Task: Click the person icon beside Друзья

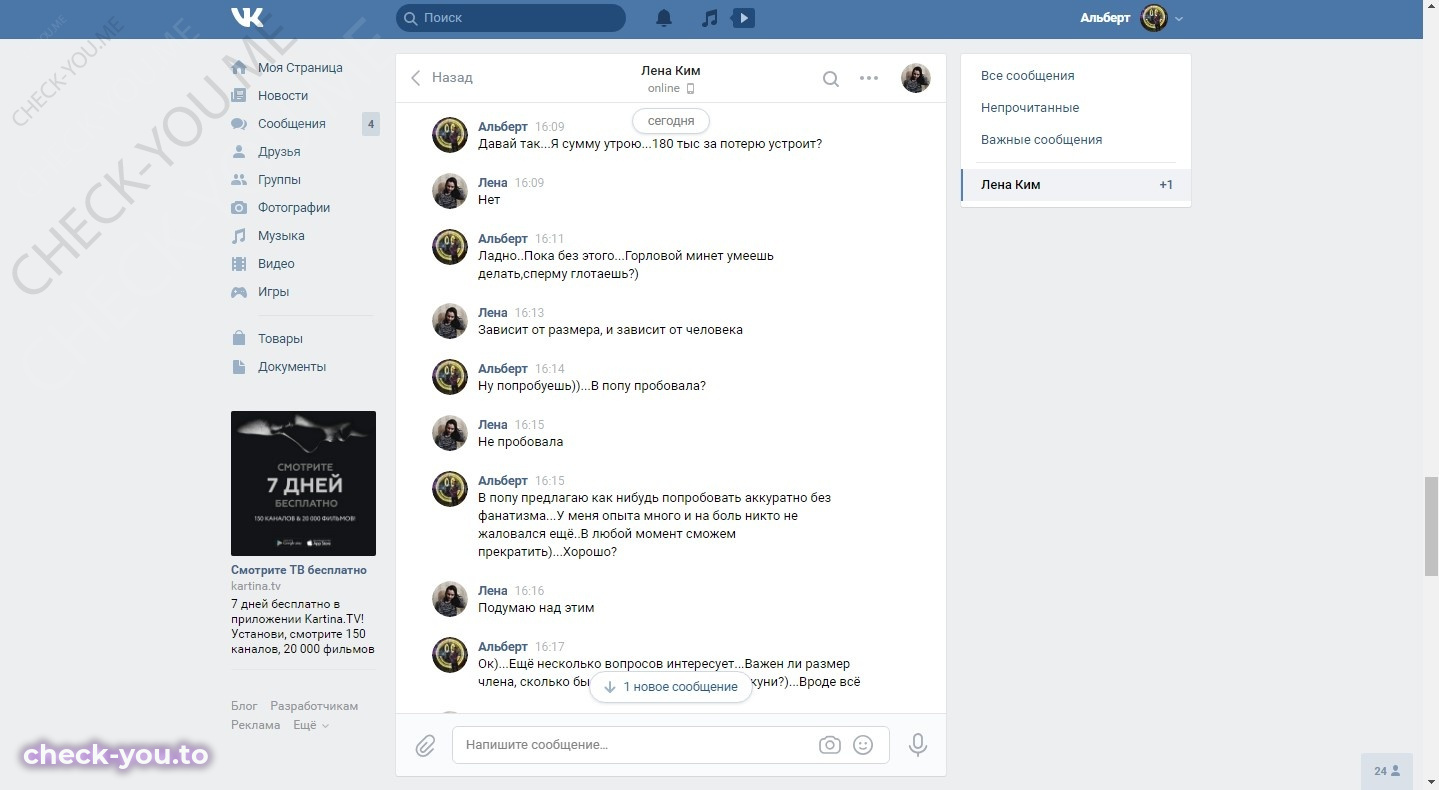Action: 239,152
